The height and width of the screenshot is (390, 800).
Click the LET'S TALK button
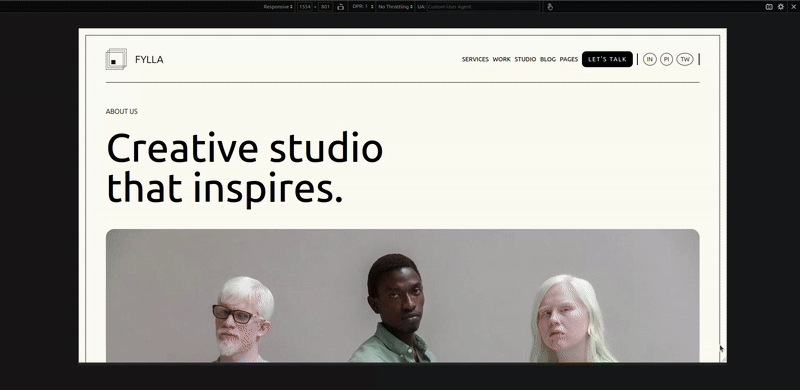tap(607, 59)
